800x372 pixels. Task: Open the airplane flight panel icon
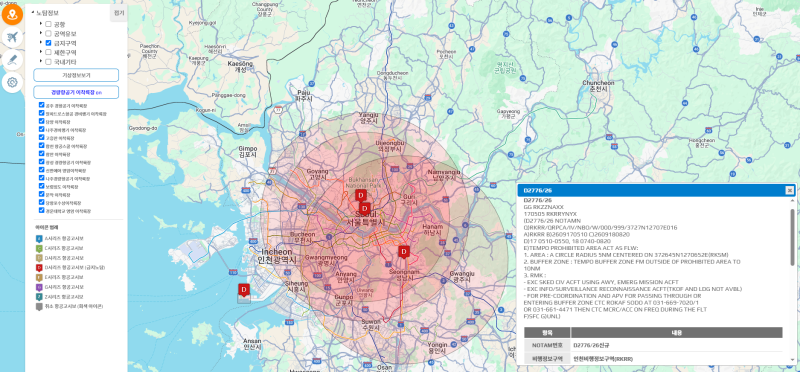click(12, 37)
